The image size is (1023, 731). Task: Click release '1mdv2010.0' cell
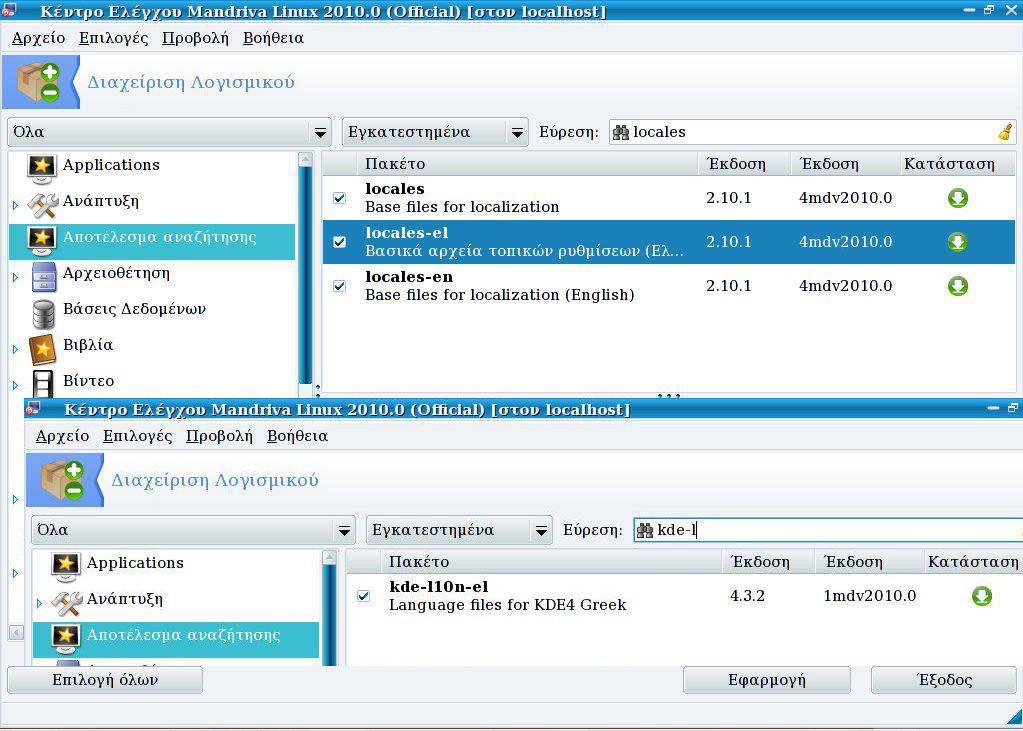click(870, 596)
